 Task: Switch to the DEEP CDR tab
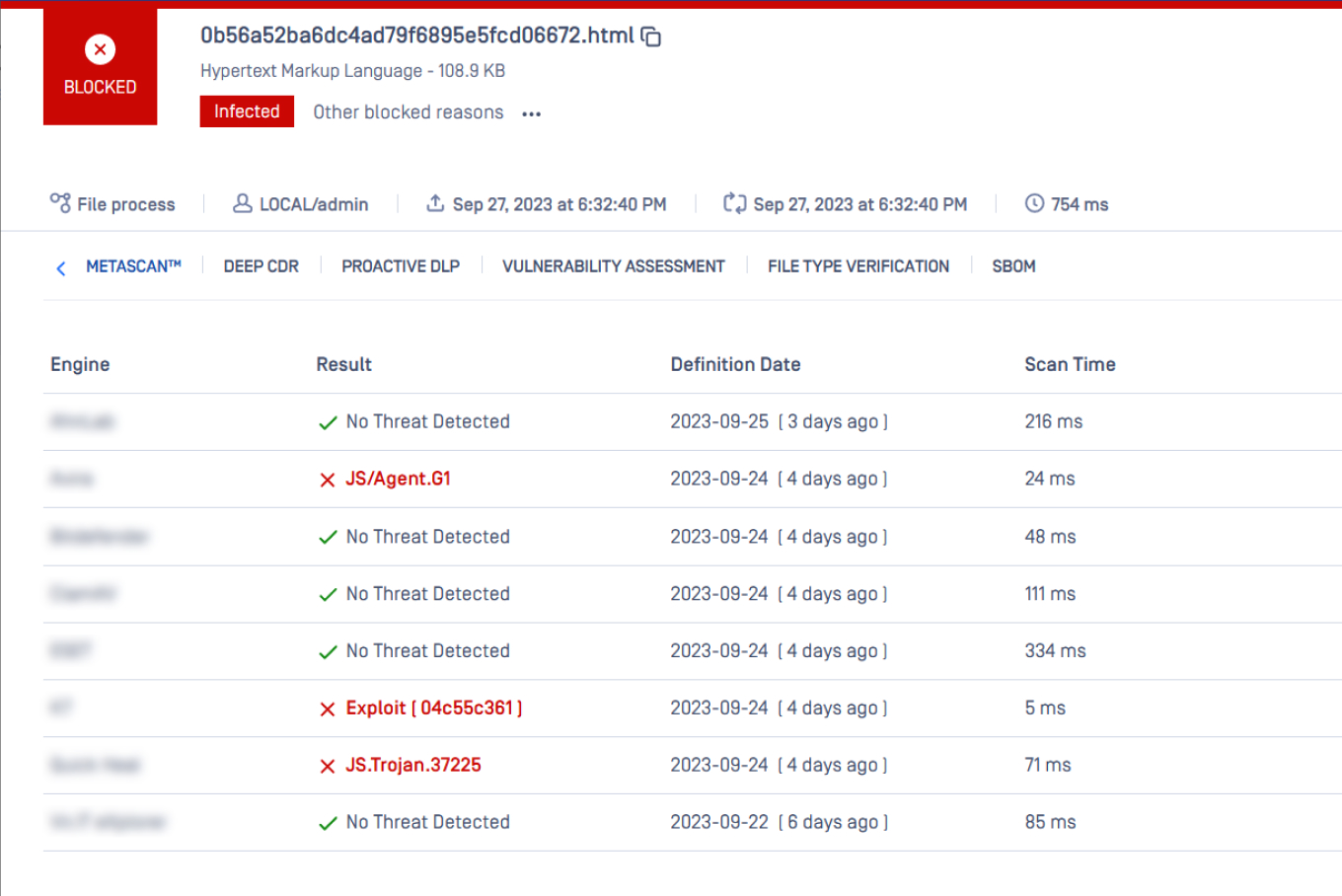[x=261, y=266]
